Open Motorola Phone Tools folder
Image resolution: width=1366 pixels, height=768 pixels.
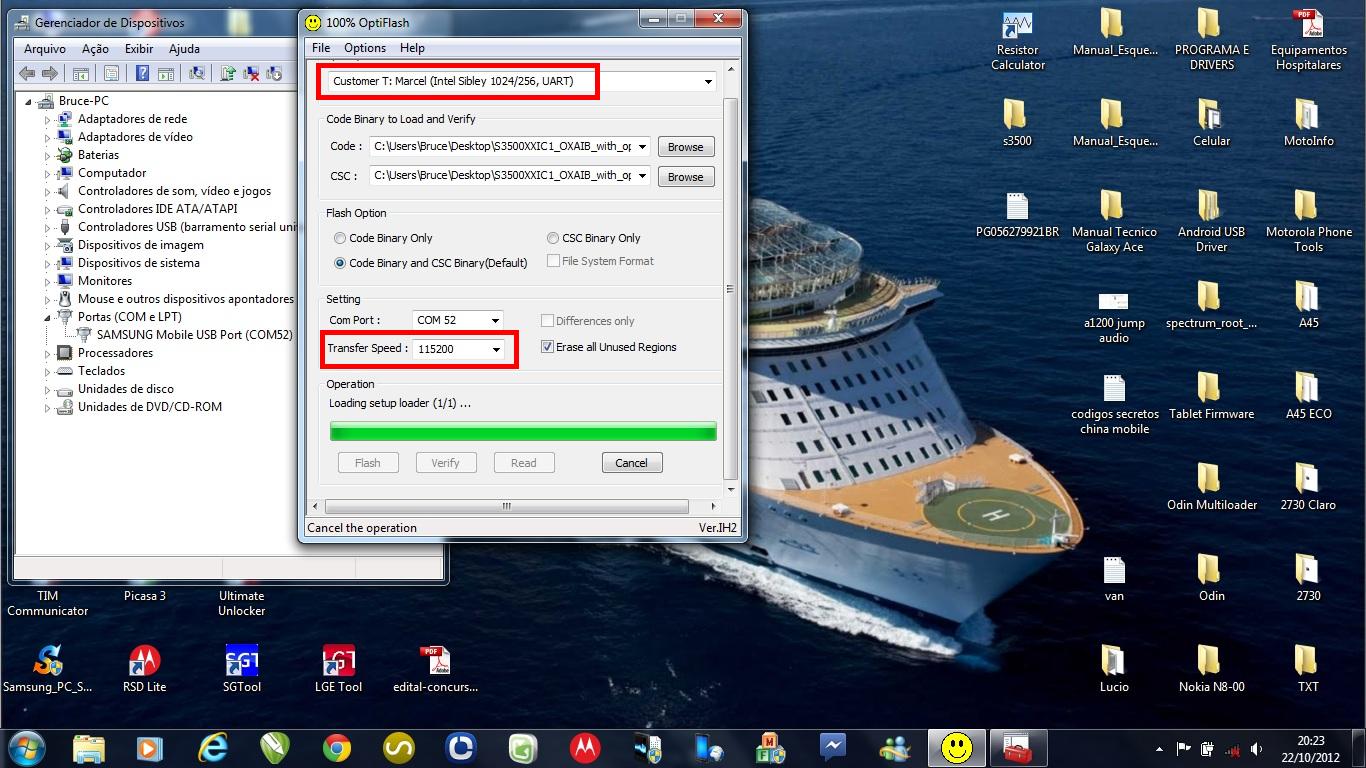1309,222
